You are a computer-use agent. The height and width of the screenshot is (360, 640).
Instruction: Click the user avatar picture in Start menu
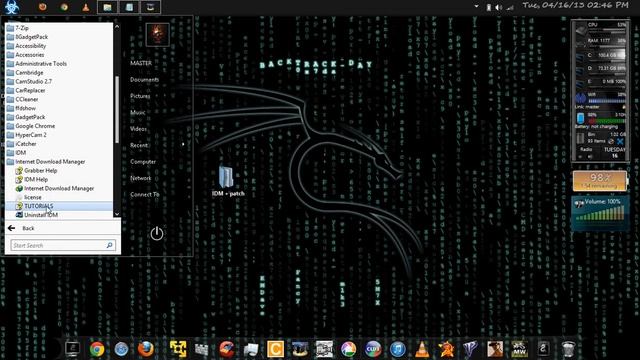[158, 34]
